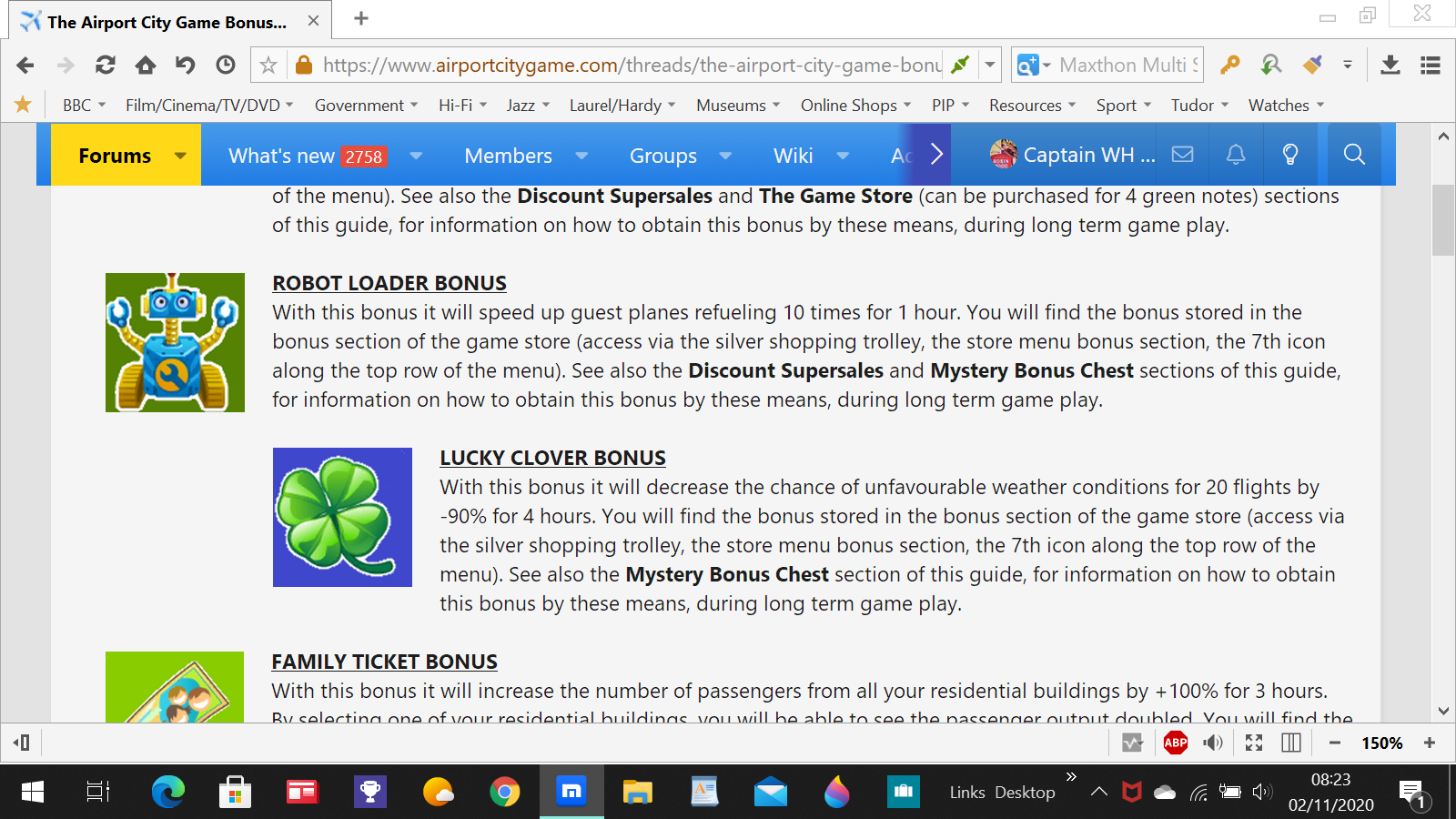This screenshot has width=1456, height=819.
Task: Open the address bar dropdown arrow
Action: tap(990, 65)
